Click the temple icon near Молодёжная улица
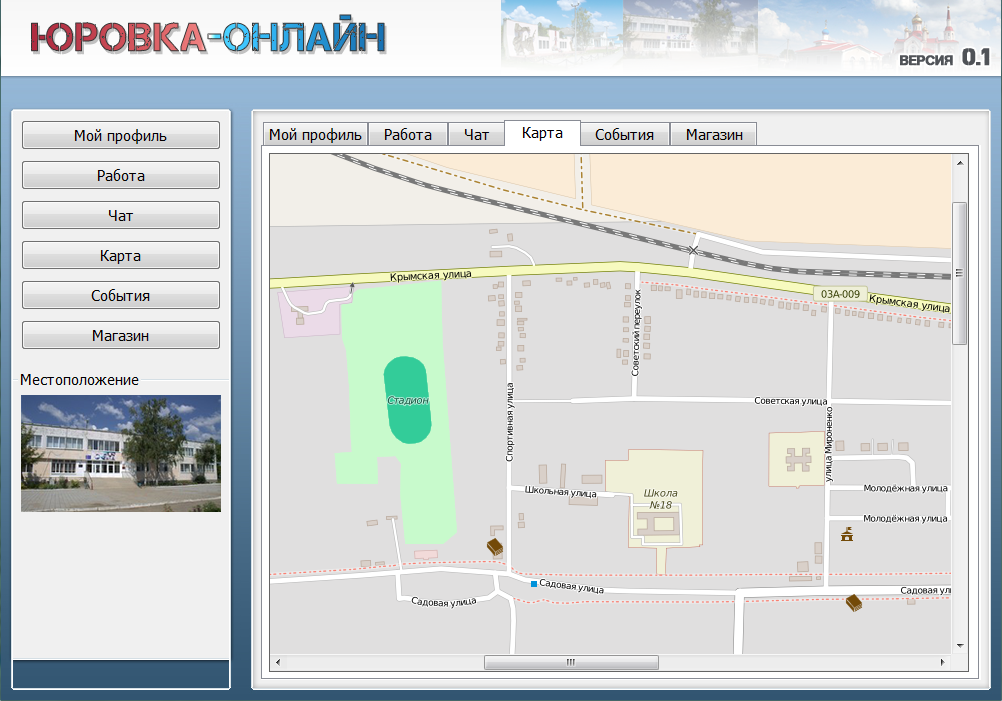 tap(848, 533)
